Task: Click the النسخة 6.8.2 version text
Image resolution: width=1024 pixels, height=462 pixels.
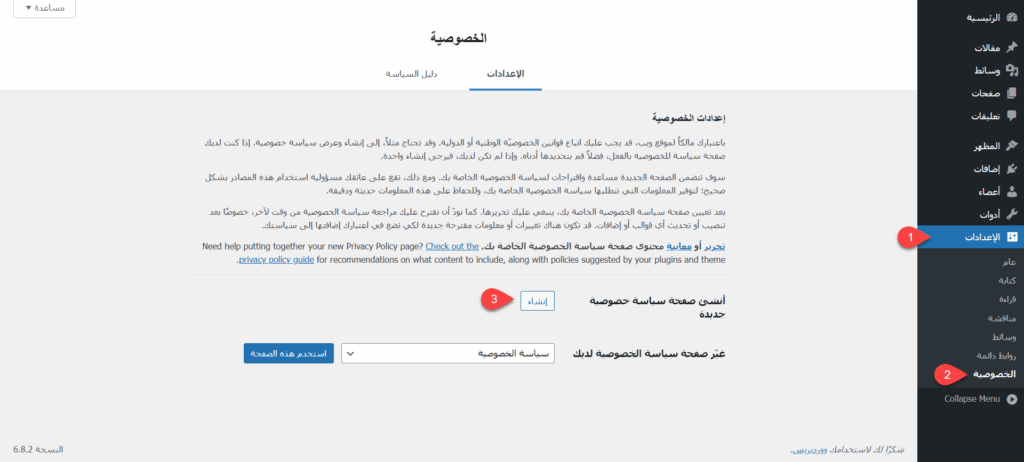Action: [x=39, y=450]
